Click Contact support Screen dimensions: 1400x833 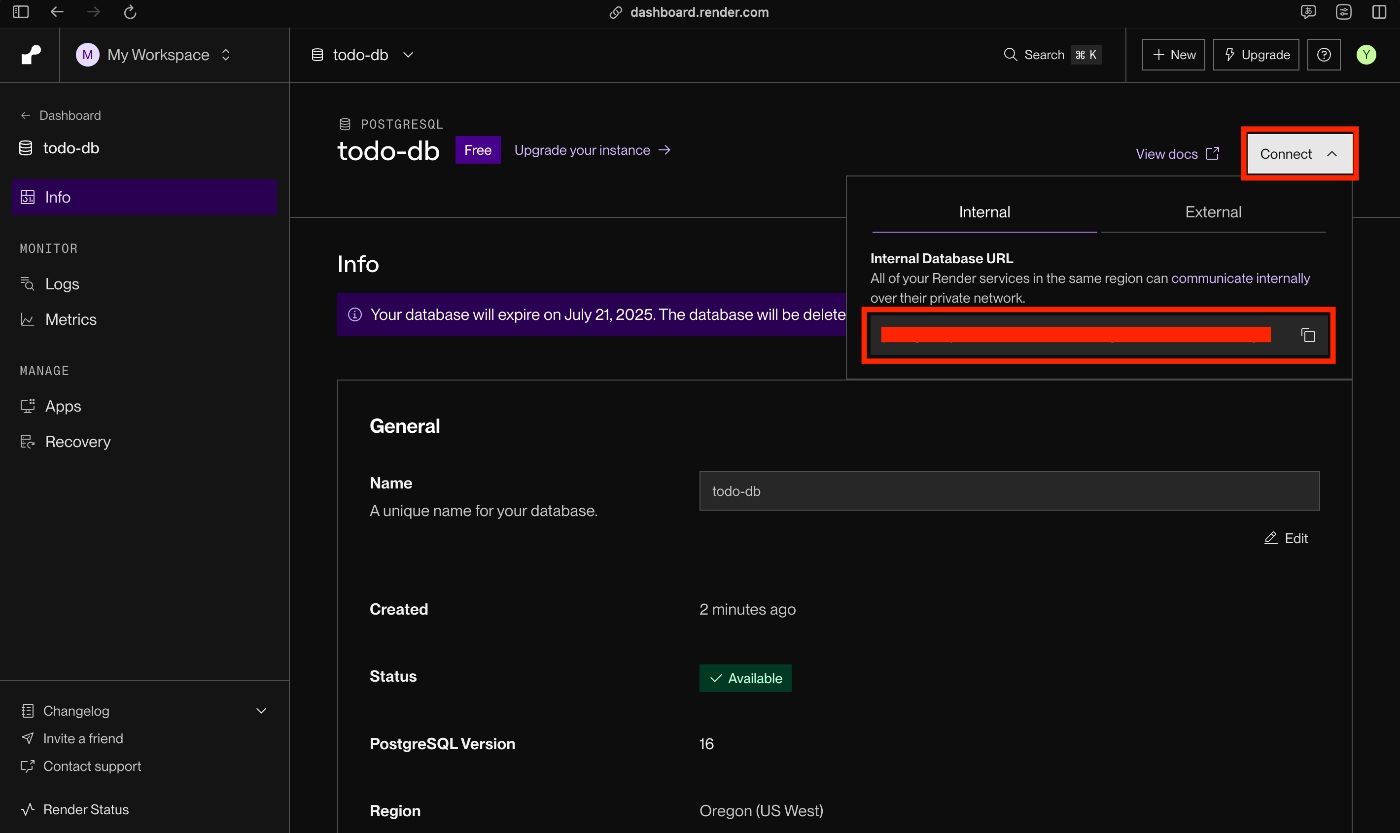click(x=92, y=767)
